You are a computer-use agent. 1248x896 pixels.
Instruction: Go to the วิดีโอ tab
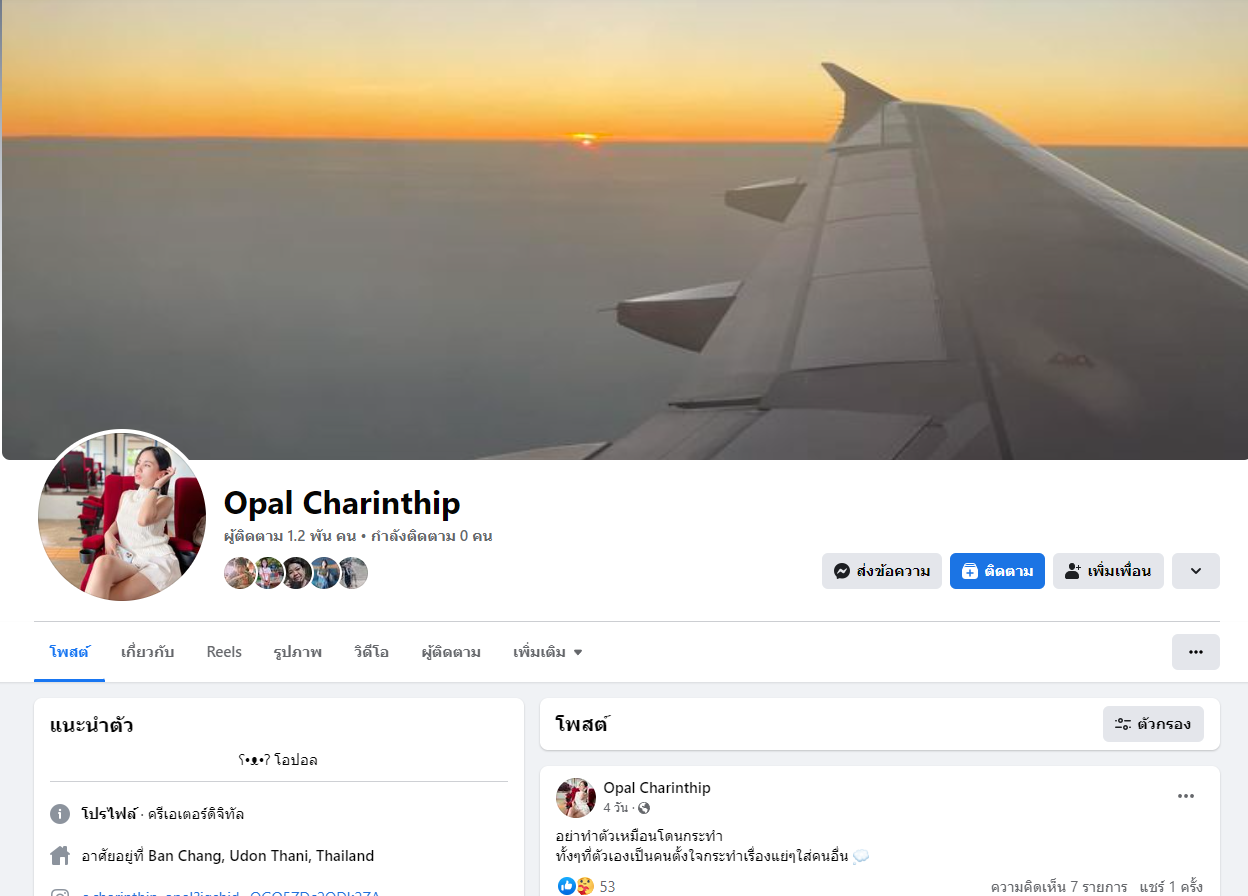371,652
